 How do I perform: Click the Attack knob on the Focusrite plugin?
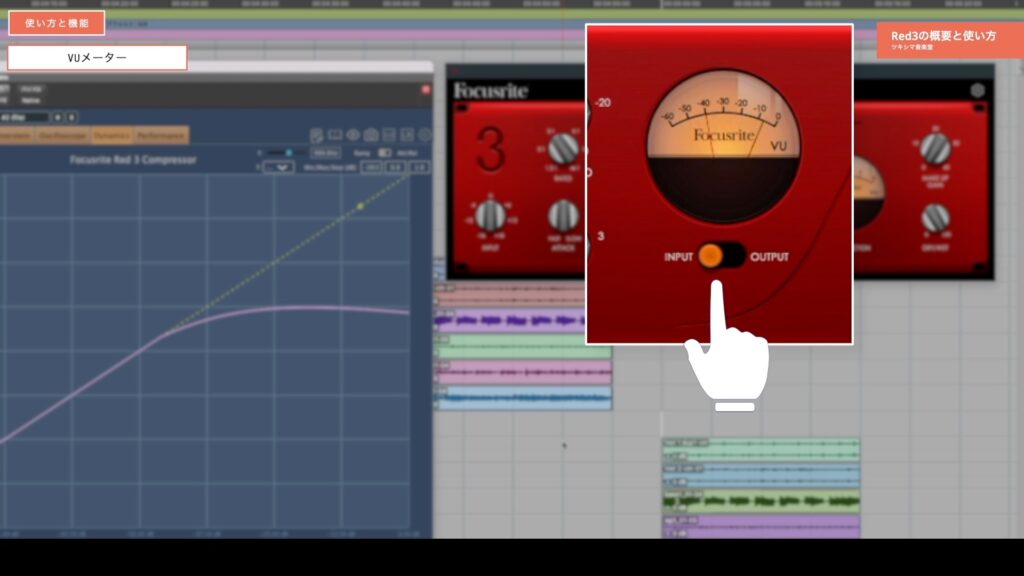pos(562,216)
